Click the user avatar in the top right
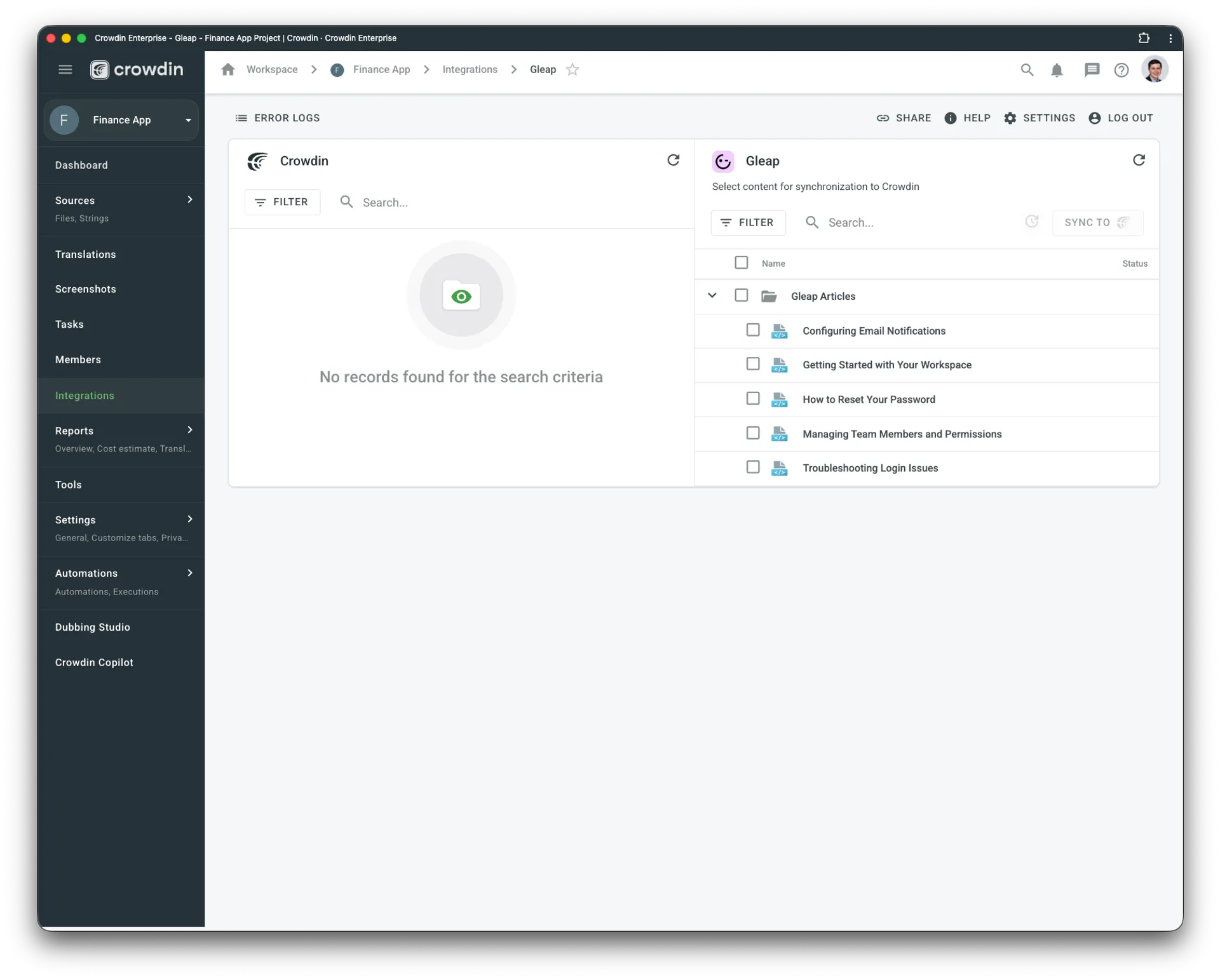1220x980 pixels. [x=1155, y=70]
